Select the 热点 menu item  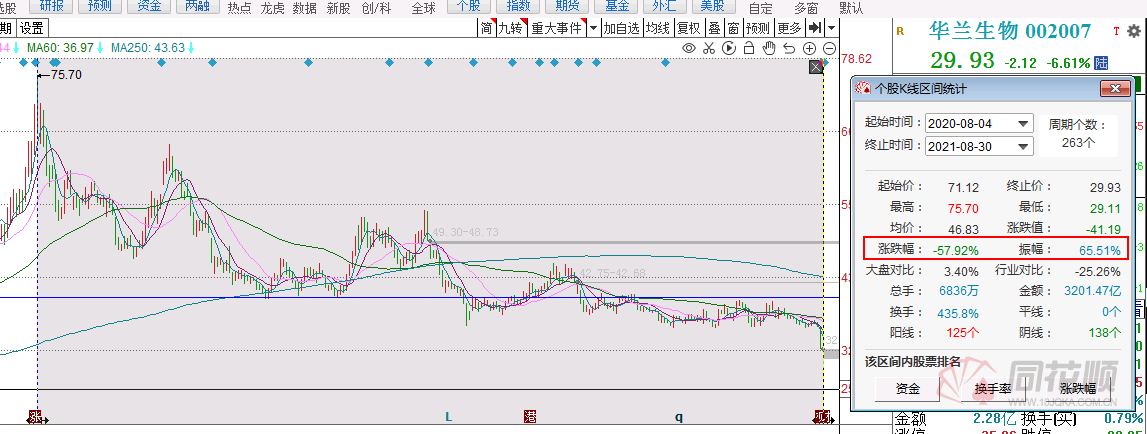tap(239, 9)
